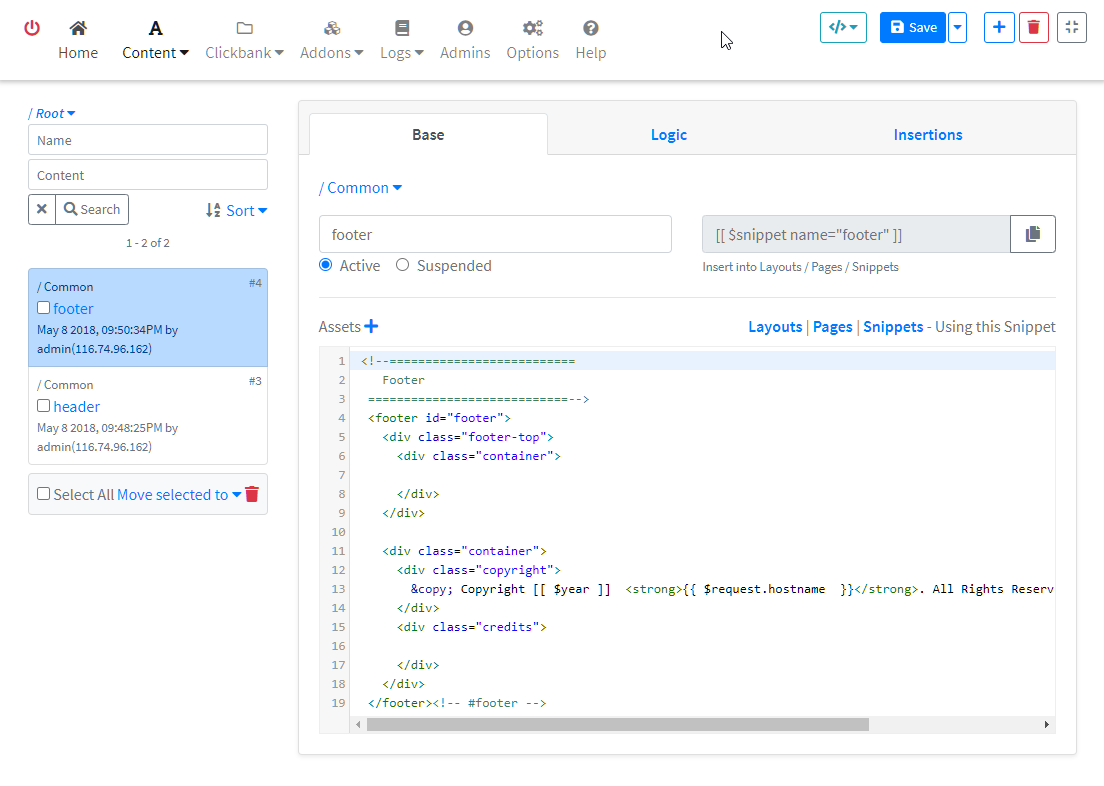Toggle the Select All checkbox
This screenshot has height=786, width=1104.
44,494
